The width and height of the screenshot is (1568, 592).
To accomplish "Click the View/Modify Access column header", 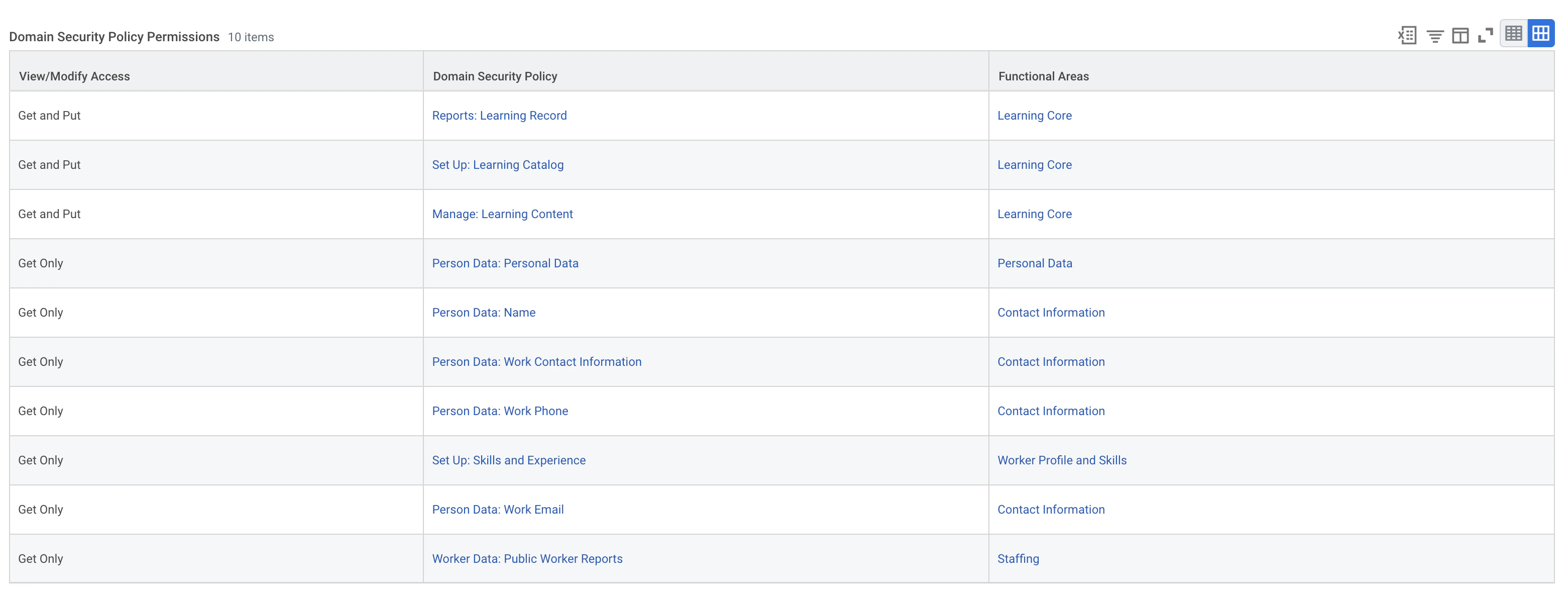I will (74, 76).
